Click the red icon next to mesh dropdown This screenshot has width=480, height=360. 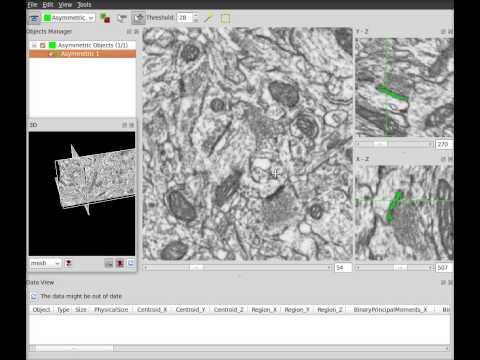click(x=68, y=263)
